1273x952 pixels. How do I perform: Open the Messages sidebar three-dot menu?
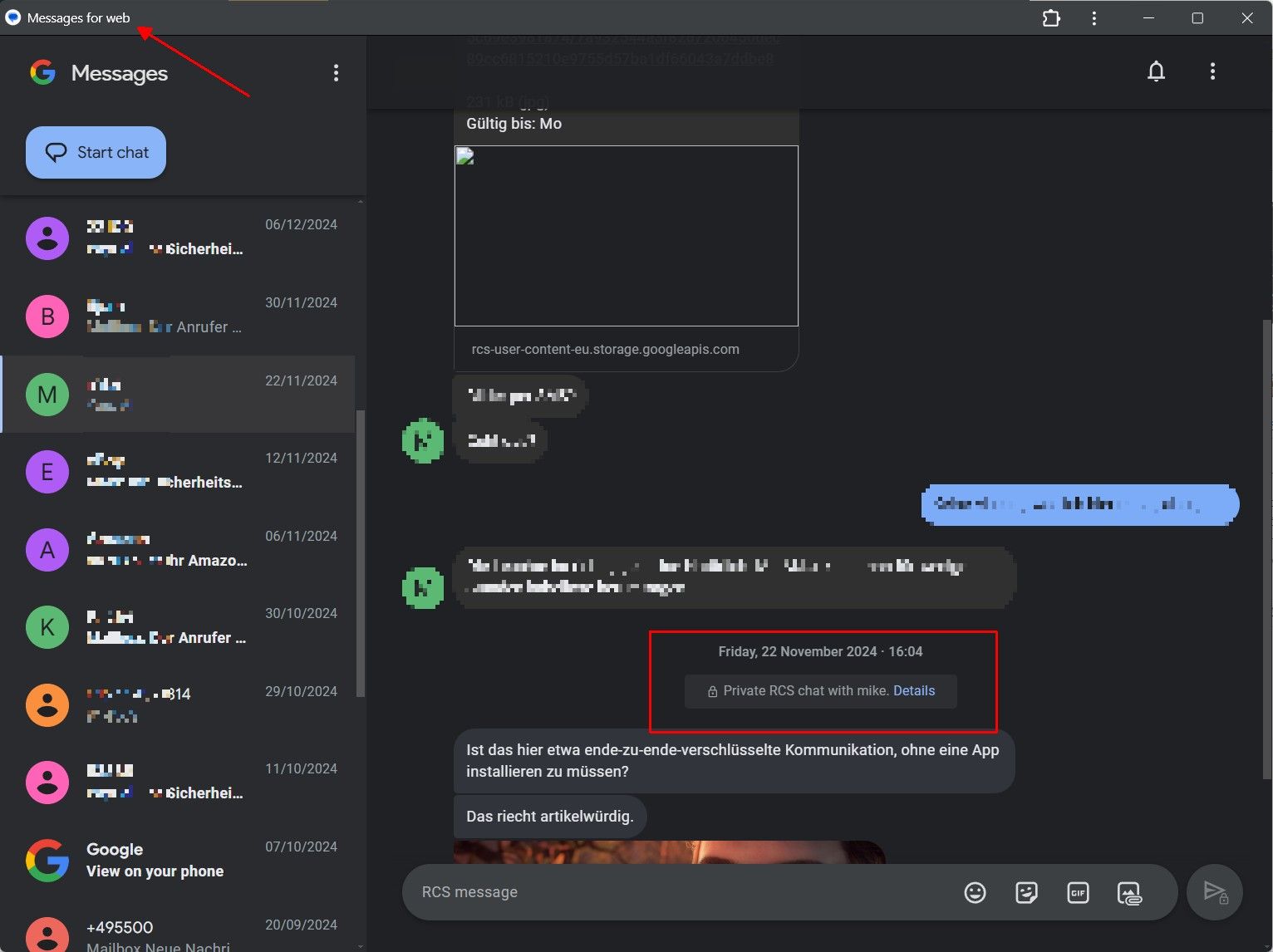click(x=336, y=73)
